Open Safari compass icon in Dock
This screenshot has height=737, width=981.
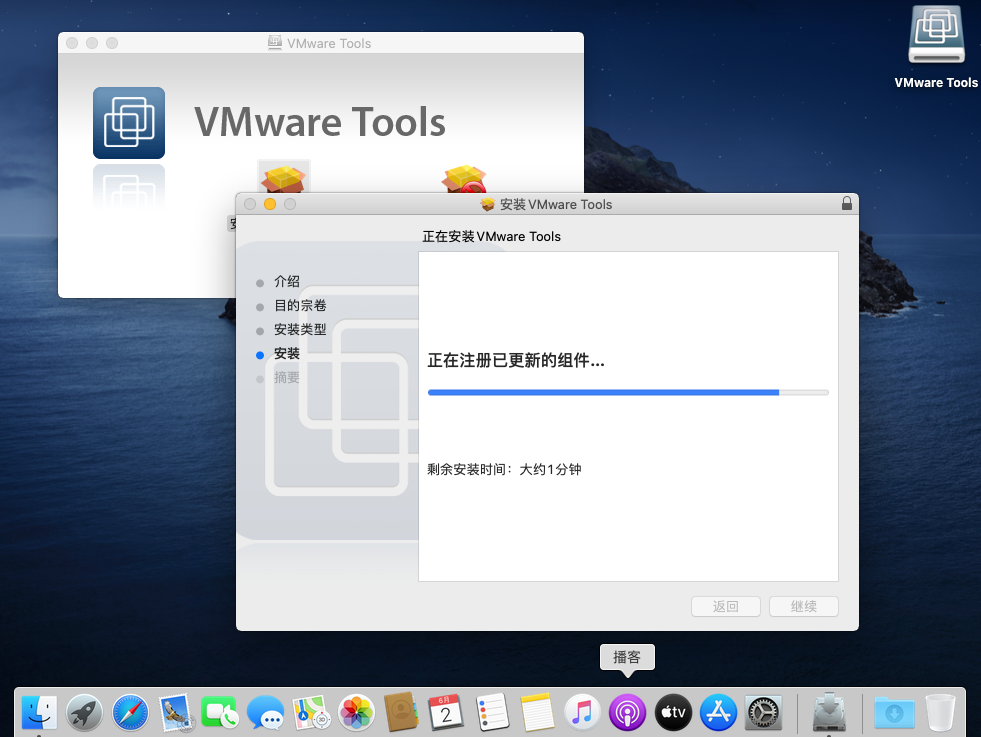point(131,713)
